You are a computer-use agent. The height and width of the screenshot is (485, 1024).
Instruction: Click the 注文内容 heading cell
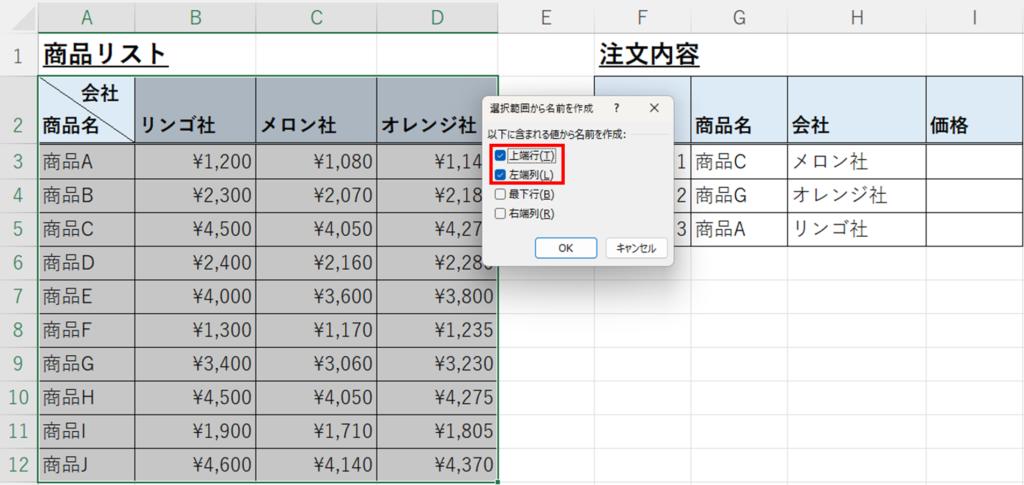(x=648, y=54)
